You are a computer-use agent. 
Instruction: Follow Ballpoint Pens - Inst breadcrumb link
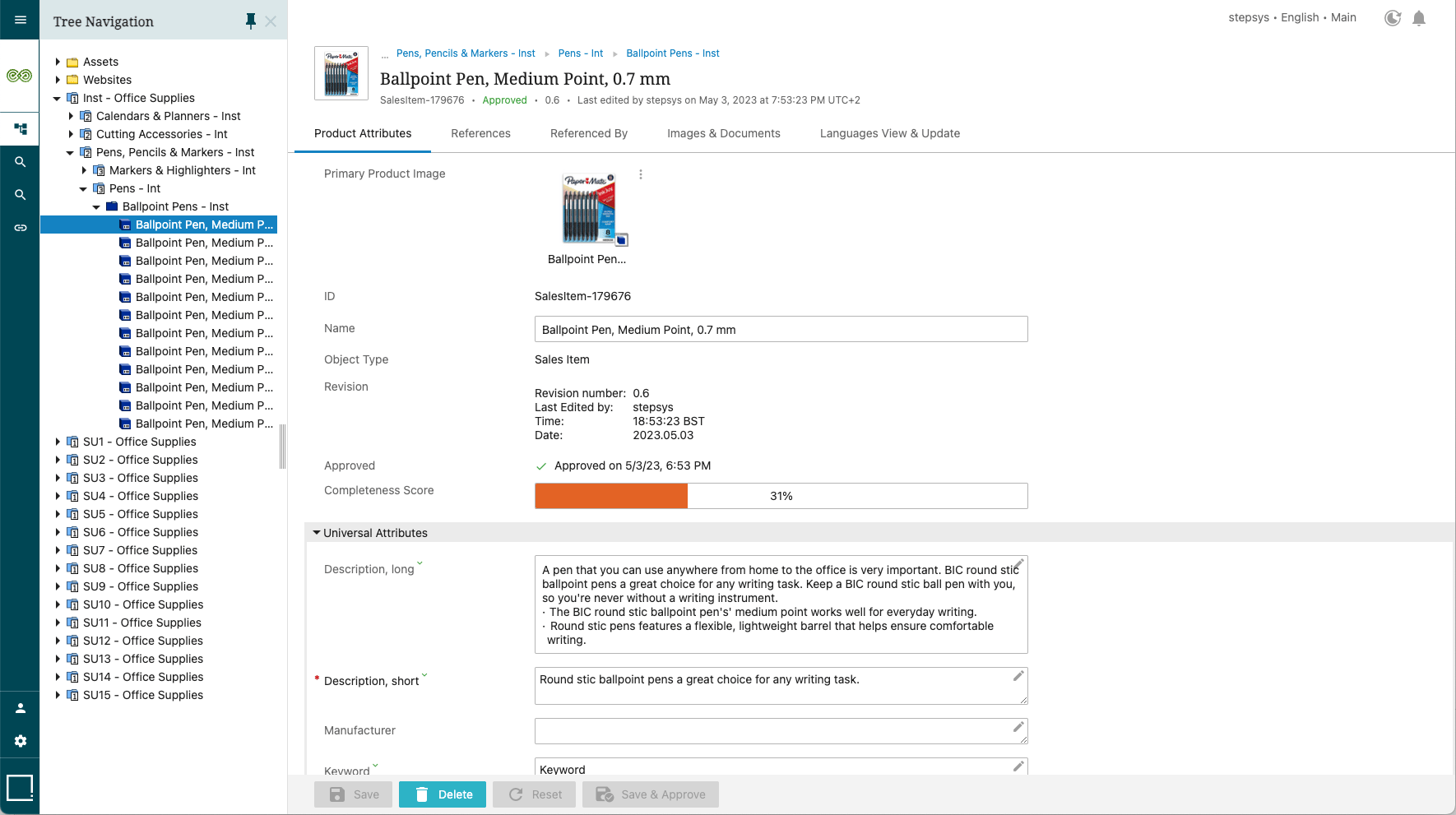(x=673, y=53)
